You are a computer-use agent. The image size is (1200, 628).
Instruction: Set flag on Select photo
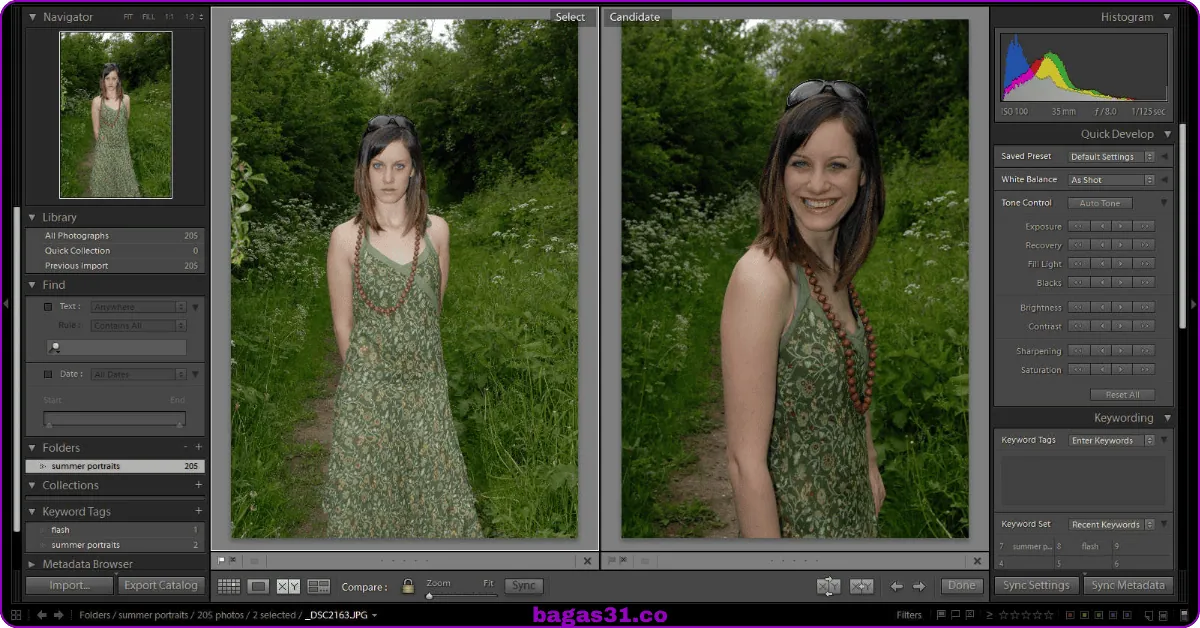(x=221, y=561)
